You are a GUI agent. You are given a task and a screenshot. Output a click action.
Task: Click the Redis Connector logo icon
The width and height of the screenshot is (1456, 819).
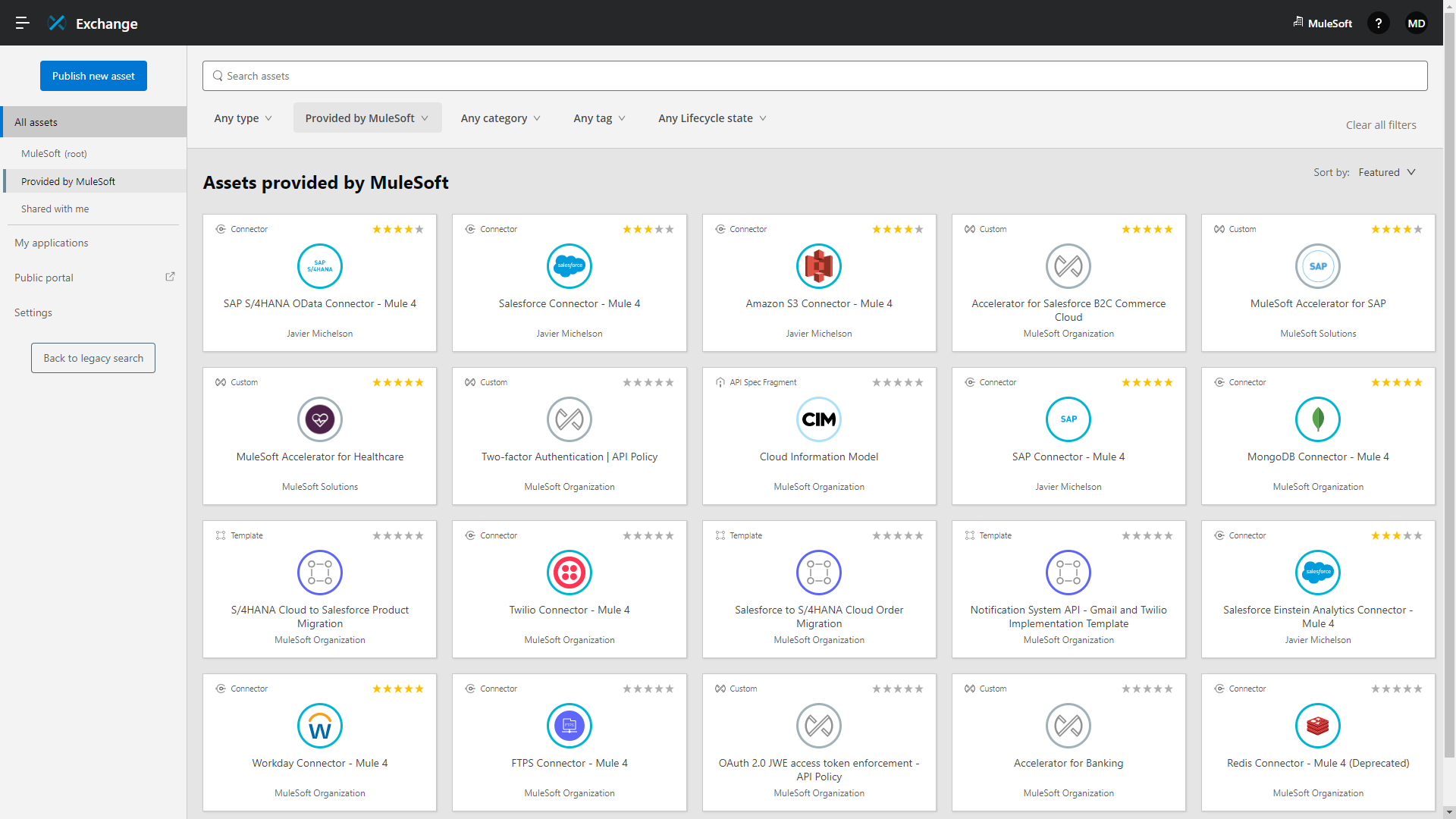1317,726
